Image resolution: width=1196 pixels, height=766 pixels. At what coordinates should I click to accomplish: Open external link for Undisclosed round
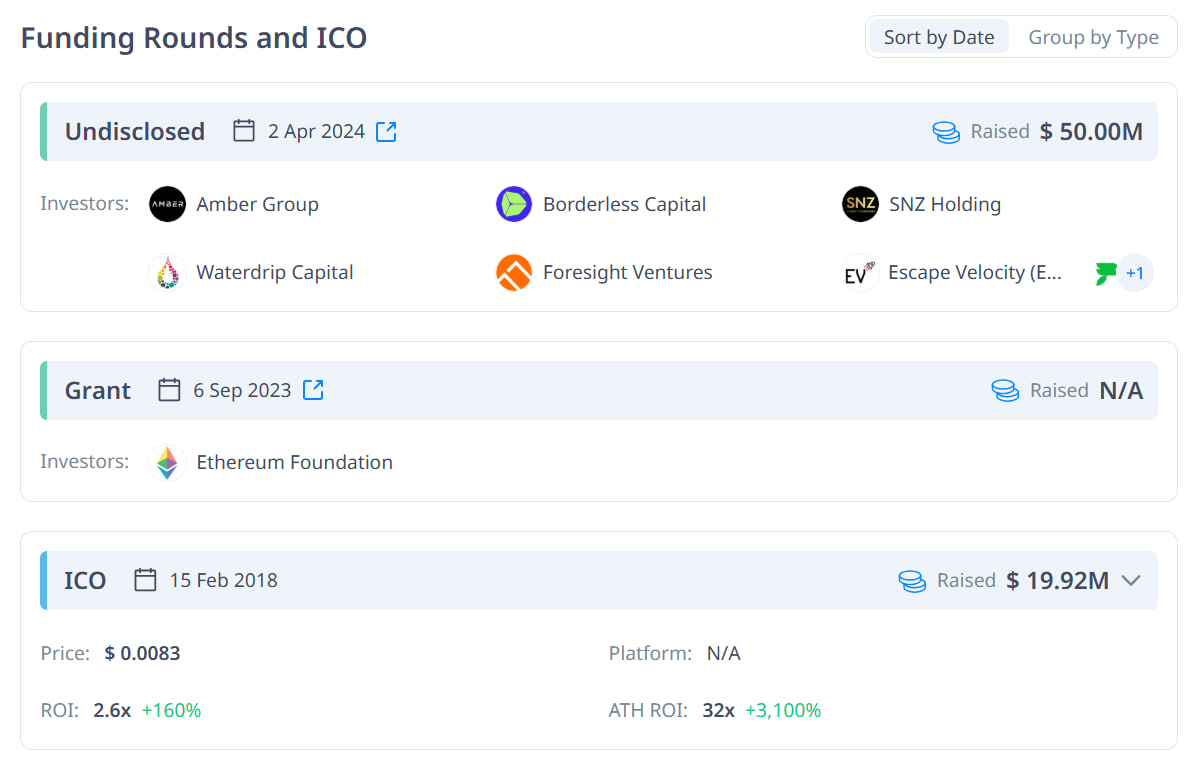(386, 131)
